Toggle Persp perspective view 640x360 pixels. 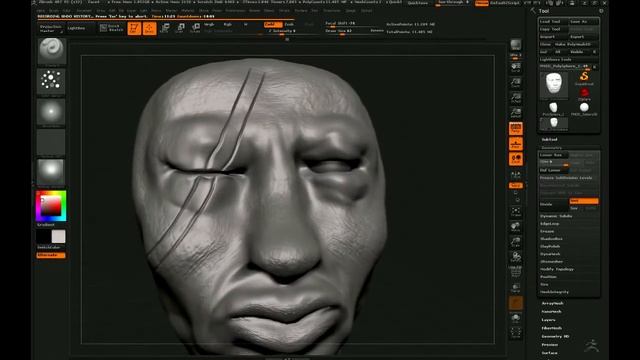[516, 128]
